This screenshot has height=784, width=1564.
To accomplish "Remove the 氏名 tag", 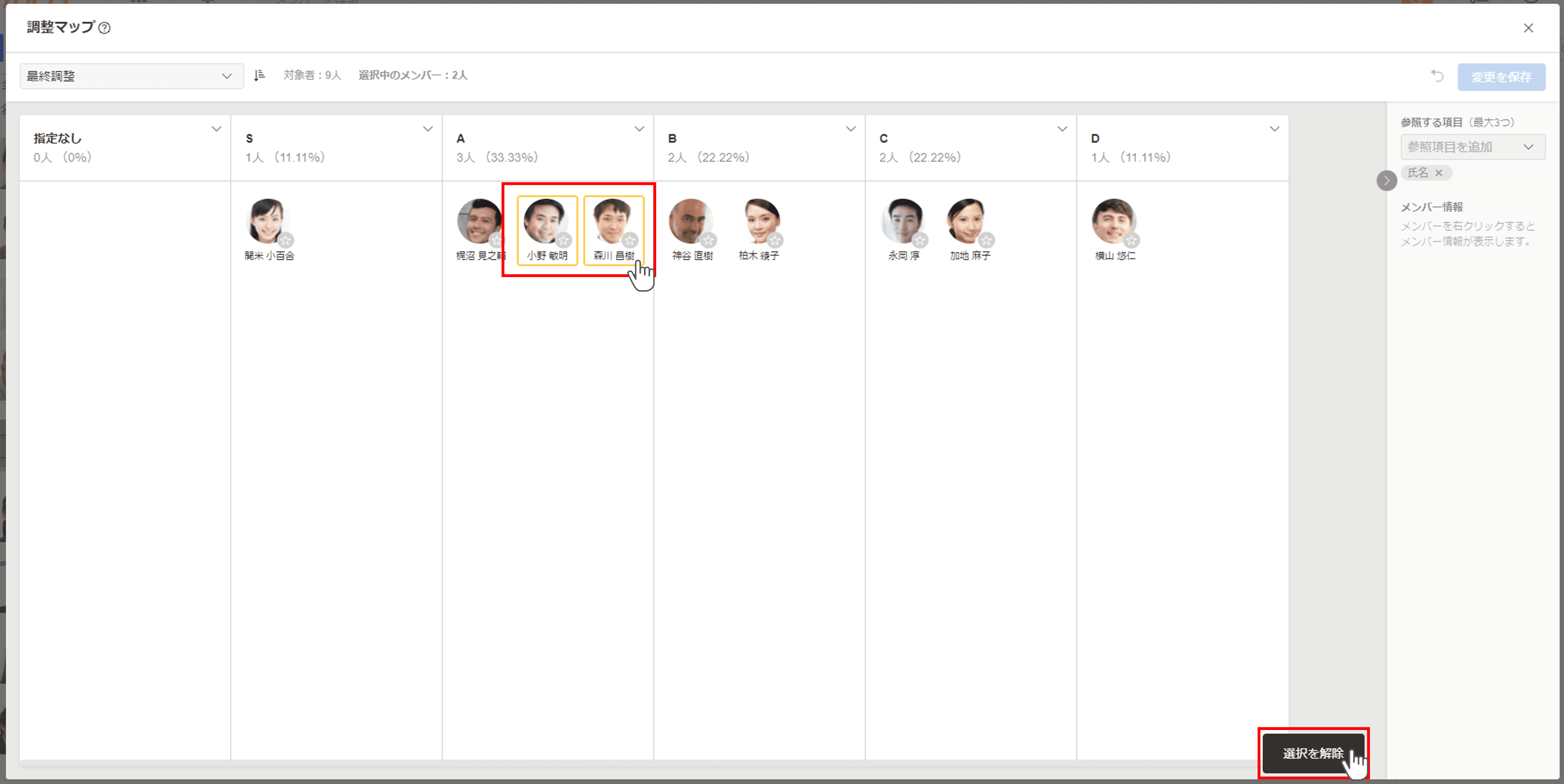I will point(1438,173).
